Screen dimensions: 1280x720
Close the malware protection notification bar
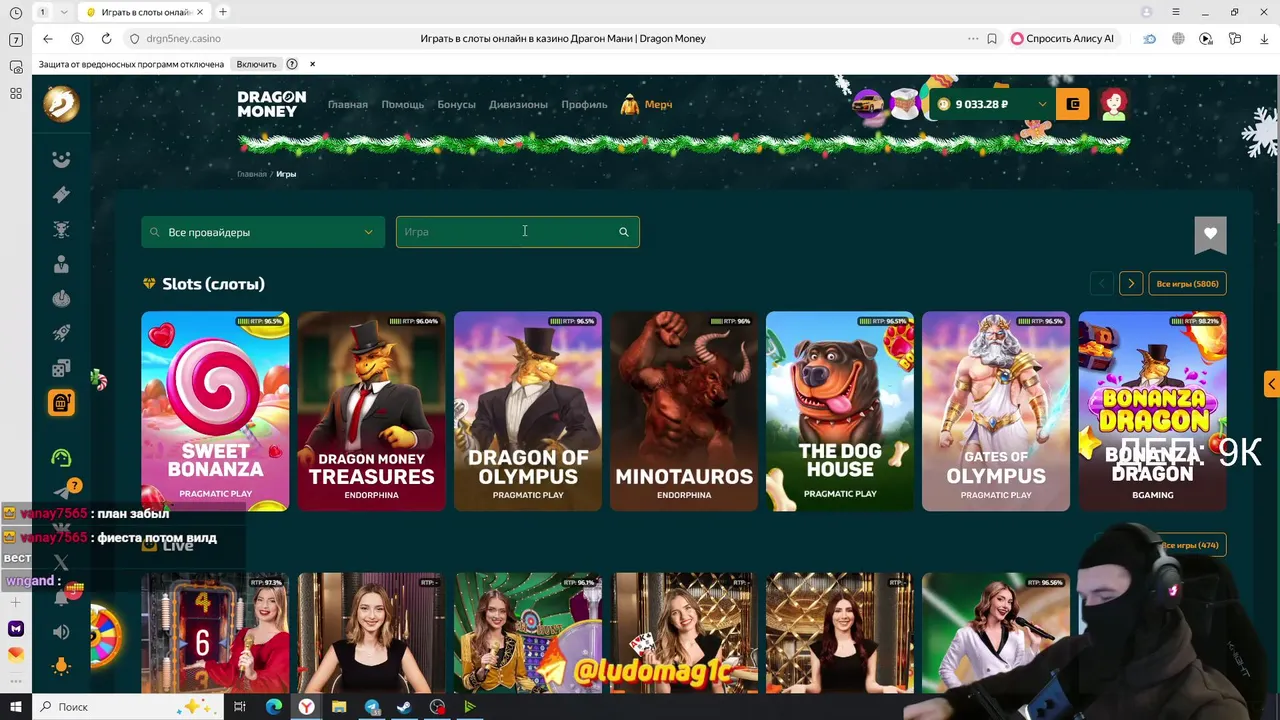click(312, 64)
